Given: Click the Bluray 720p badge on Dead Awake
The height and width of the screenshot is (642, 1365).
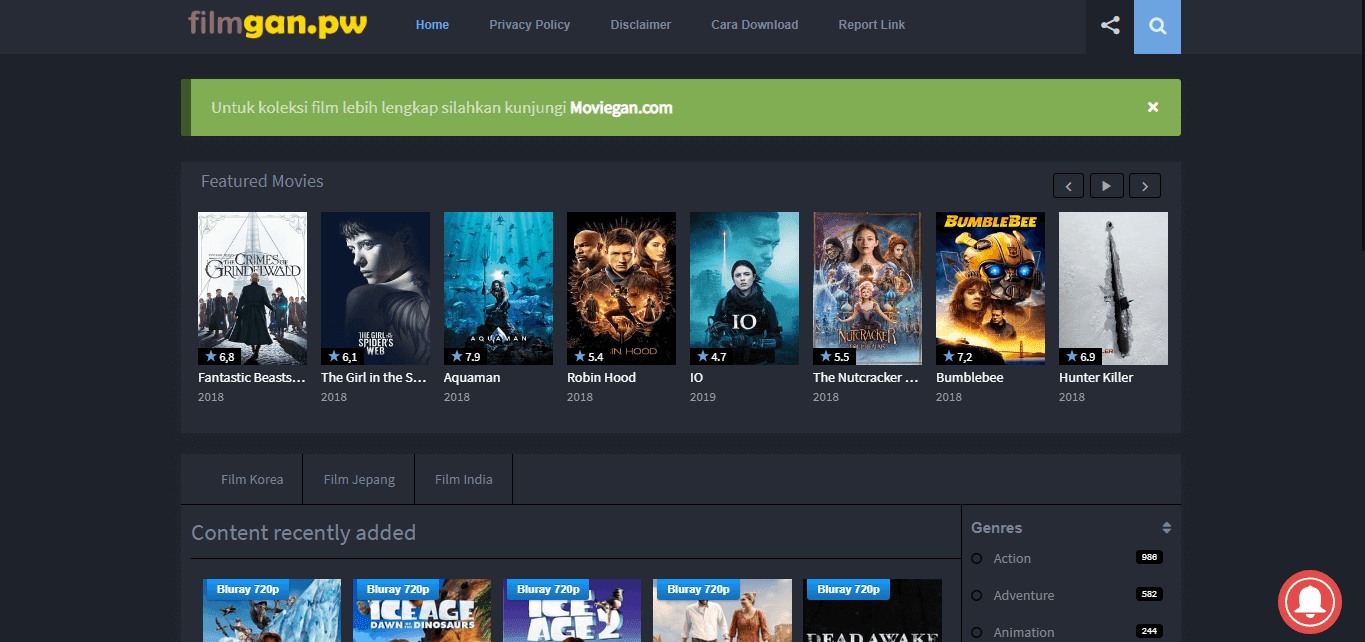Looking at the screenshot, I should (847, 589).
